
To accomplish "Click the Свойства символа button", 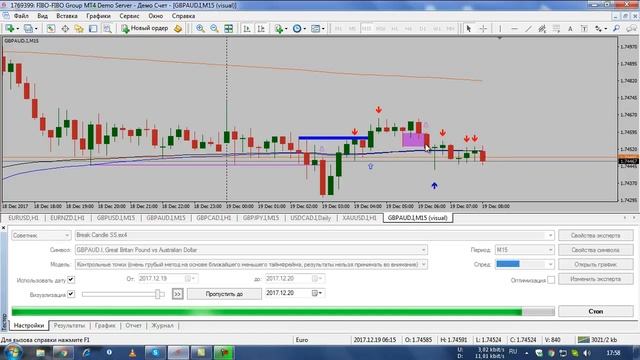I will [x=596, y=250].
